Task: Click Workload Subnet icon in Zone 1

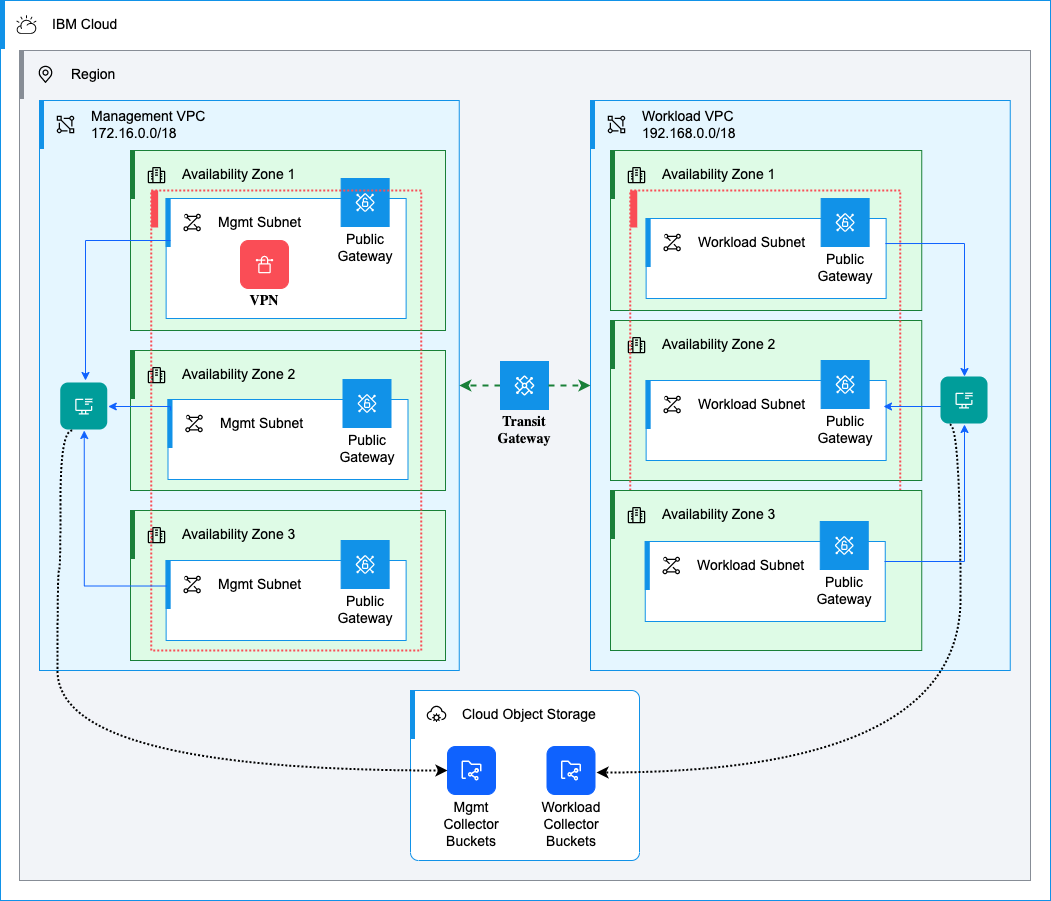Action: (672, 243)
